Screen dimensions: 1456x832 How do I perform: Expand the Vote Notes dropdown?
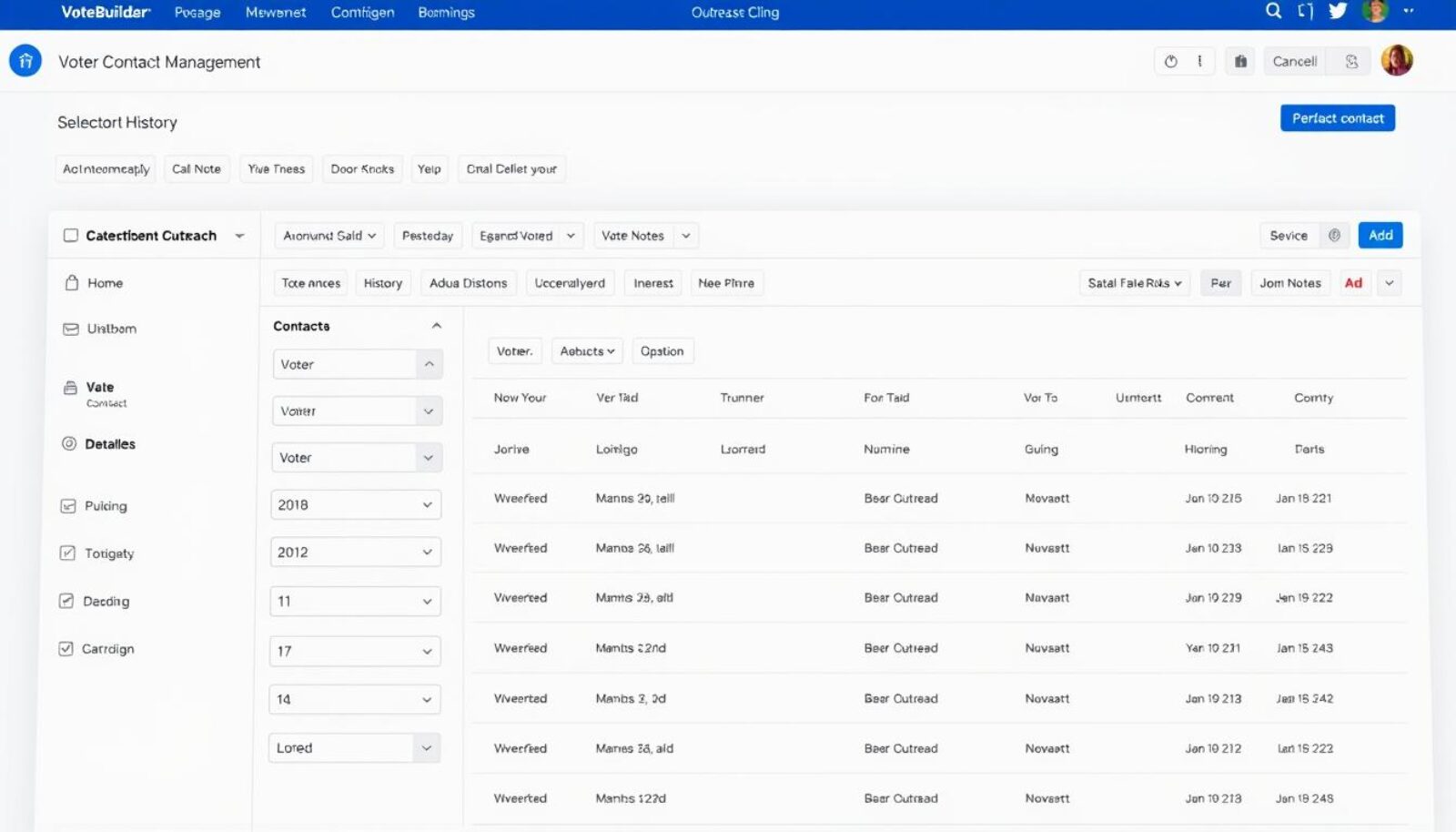(x=644, y=235)
